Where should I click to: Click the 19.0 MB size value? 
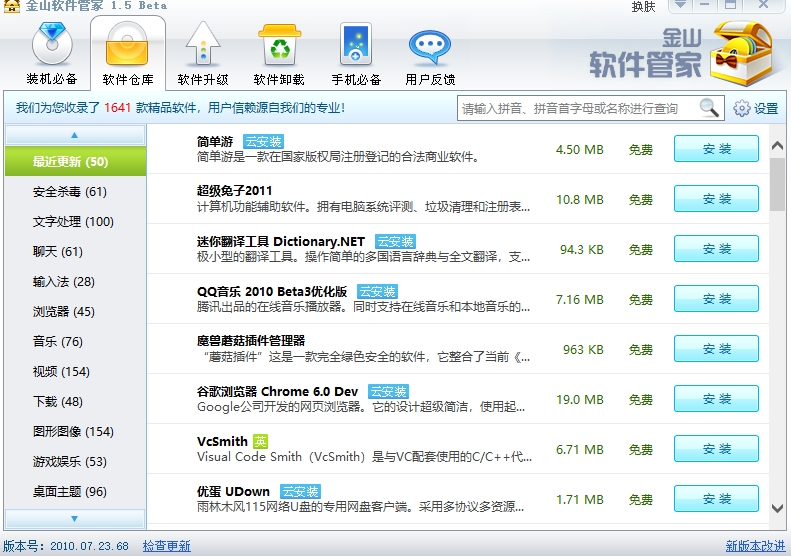coord(580,400)
